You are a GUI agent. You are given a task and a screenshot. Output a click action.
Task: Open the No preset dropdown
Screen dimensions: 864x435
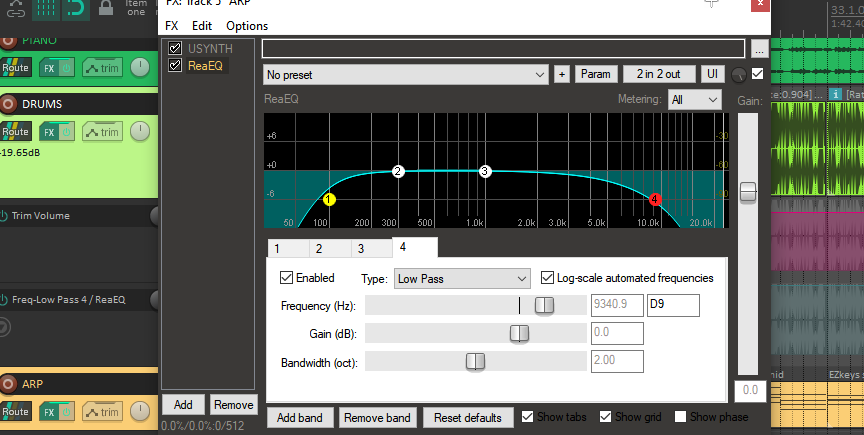[x=406, y=74]
